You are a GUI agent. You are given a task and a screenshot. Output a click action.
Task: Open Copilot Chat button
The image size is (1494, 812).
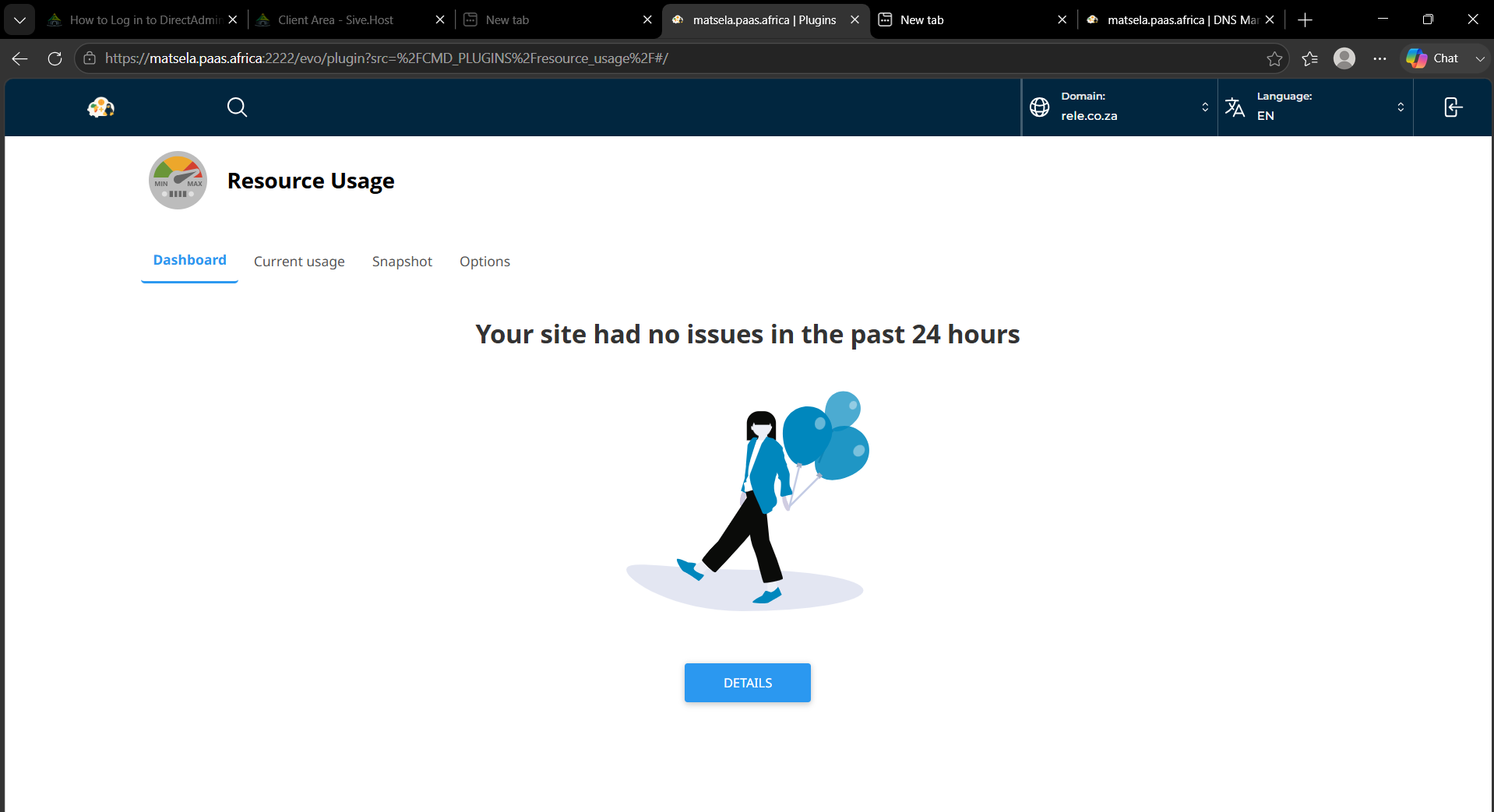click(1432, 58)
